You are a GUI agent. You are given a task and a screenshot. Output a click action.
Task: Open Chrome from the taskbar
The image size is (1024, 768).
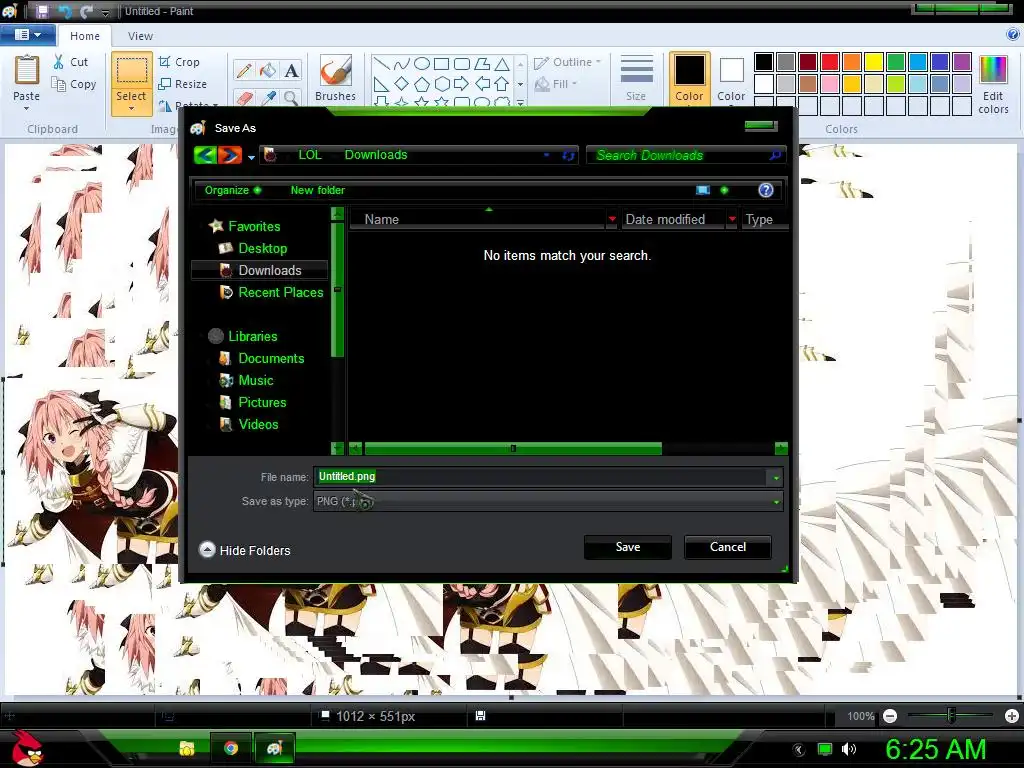point(231,748)
